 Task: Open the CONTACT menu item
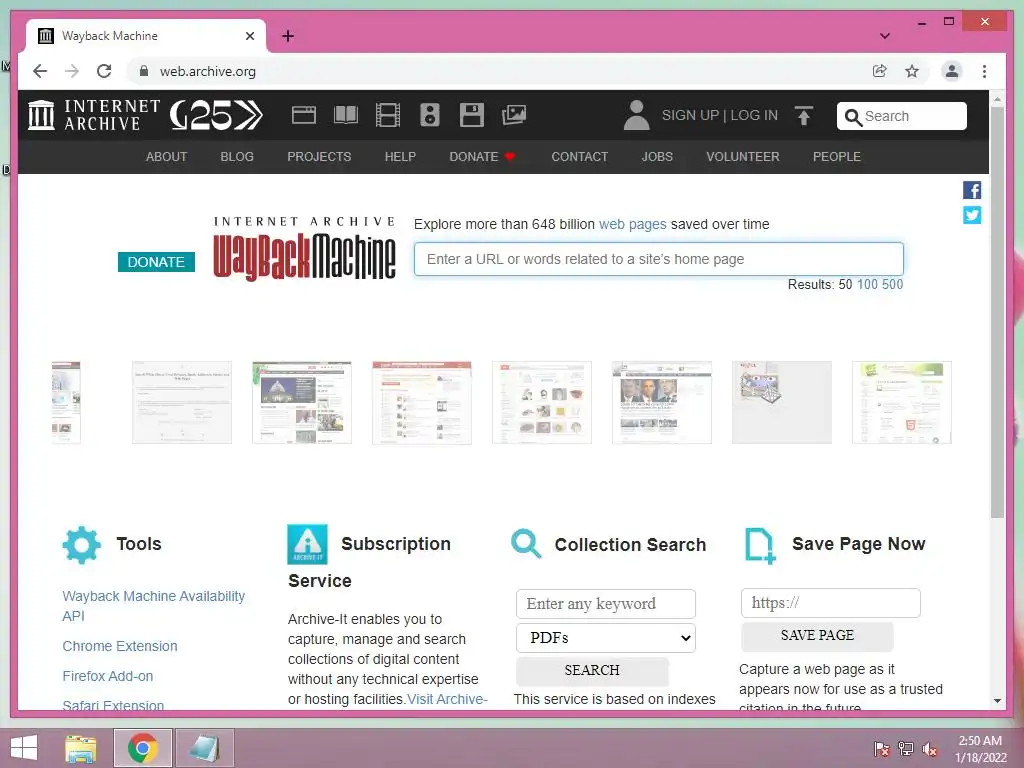point(579,157)
